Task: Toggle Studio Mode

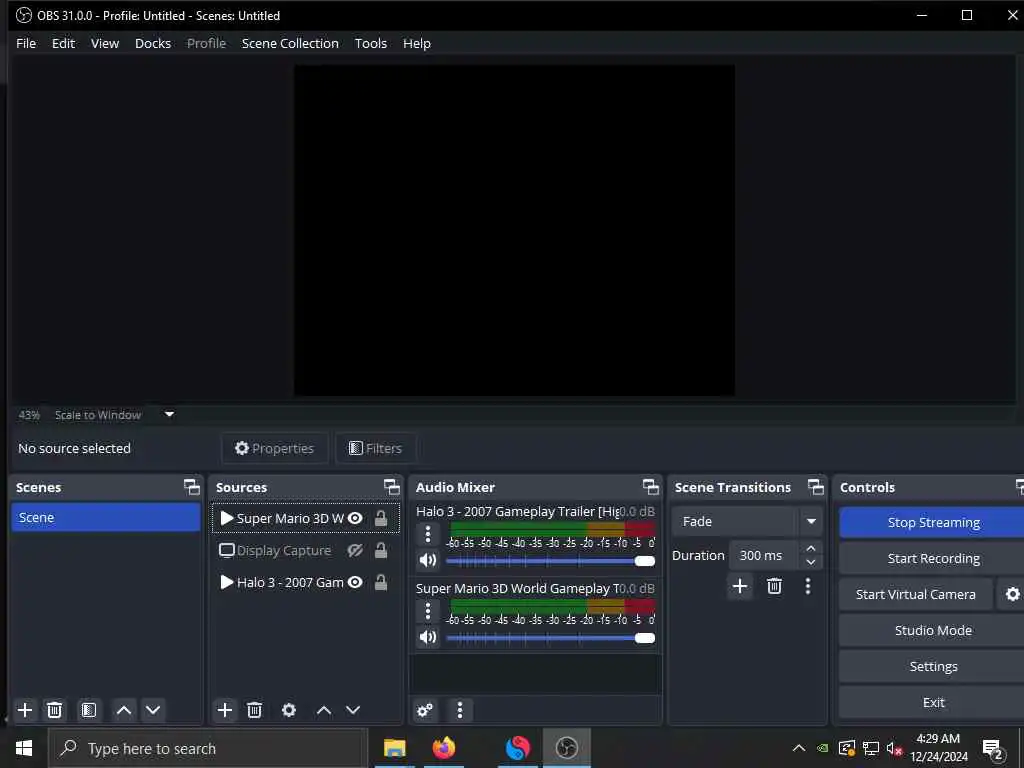Action: tap(933, 630)
